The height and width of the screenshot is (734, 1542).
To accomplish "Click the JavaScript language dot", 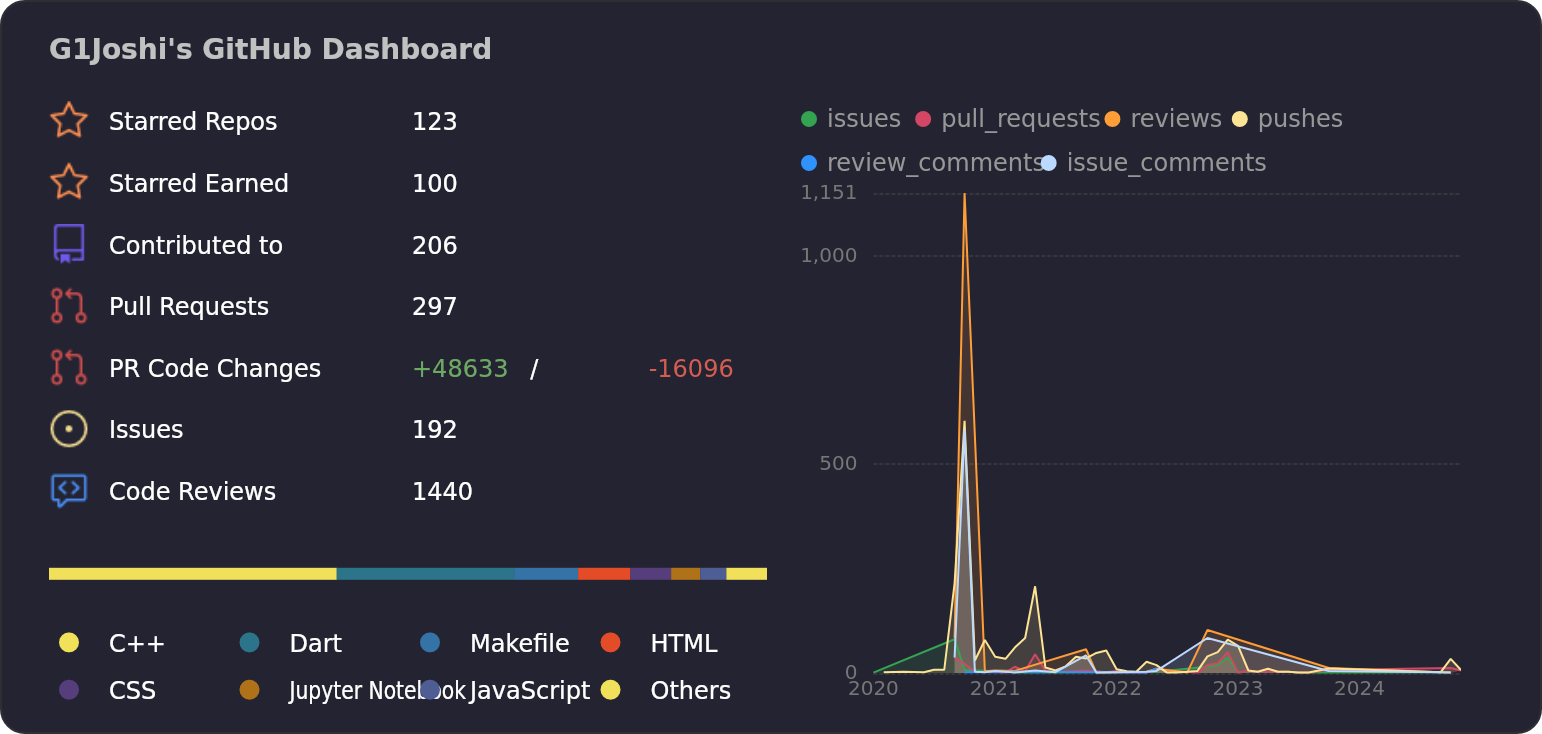I will coord(430,689).
